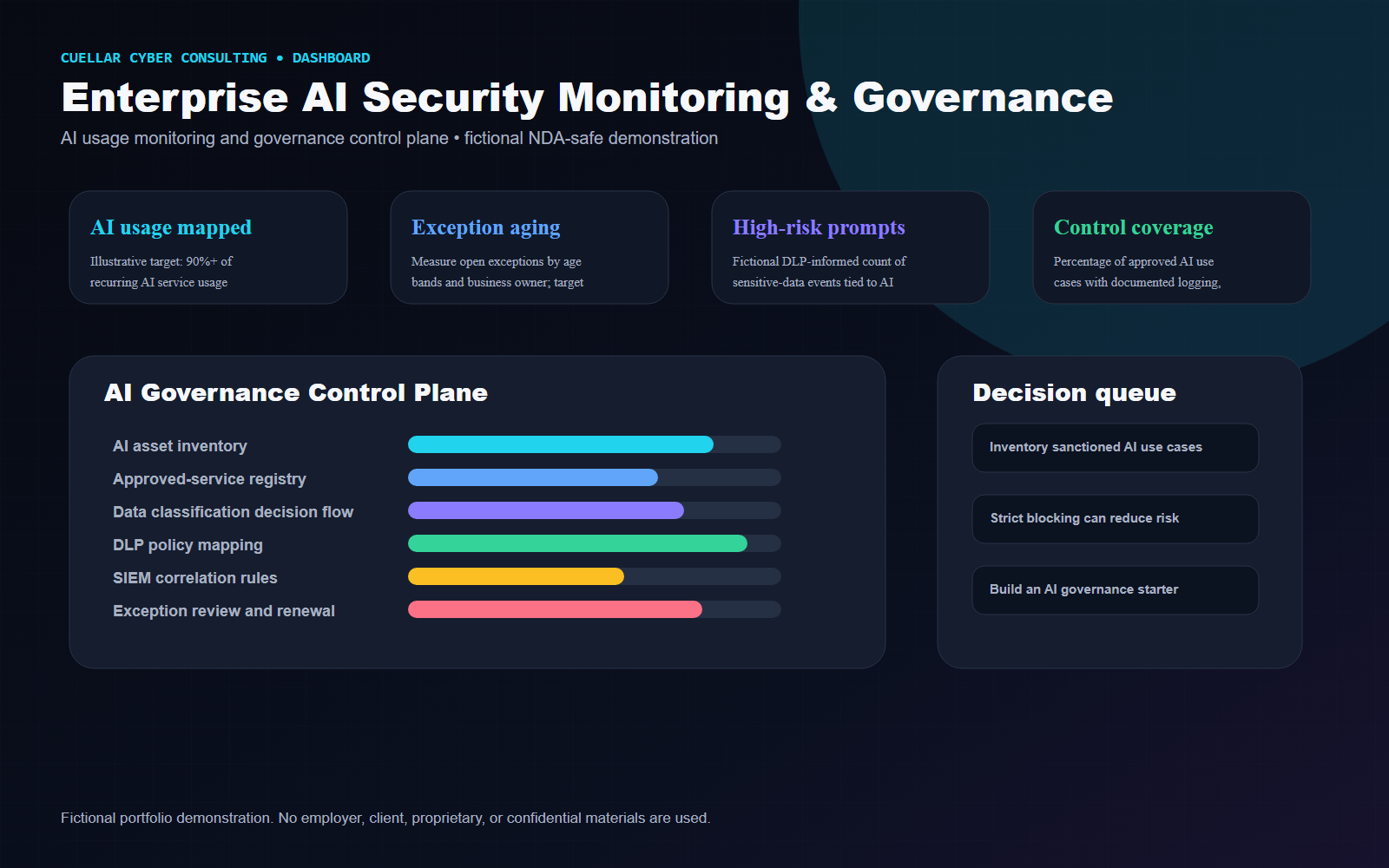Open the Exception aging card
This screenshot has height=868, width=1389.
530,247
